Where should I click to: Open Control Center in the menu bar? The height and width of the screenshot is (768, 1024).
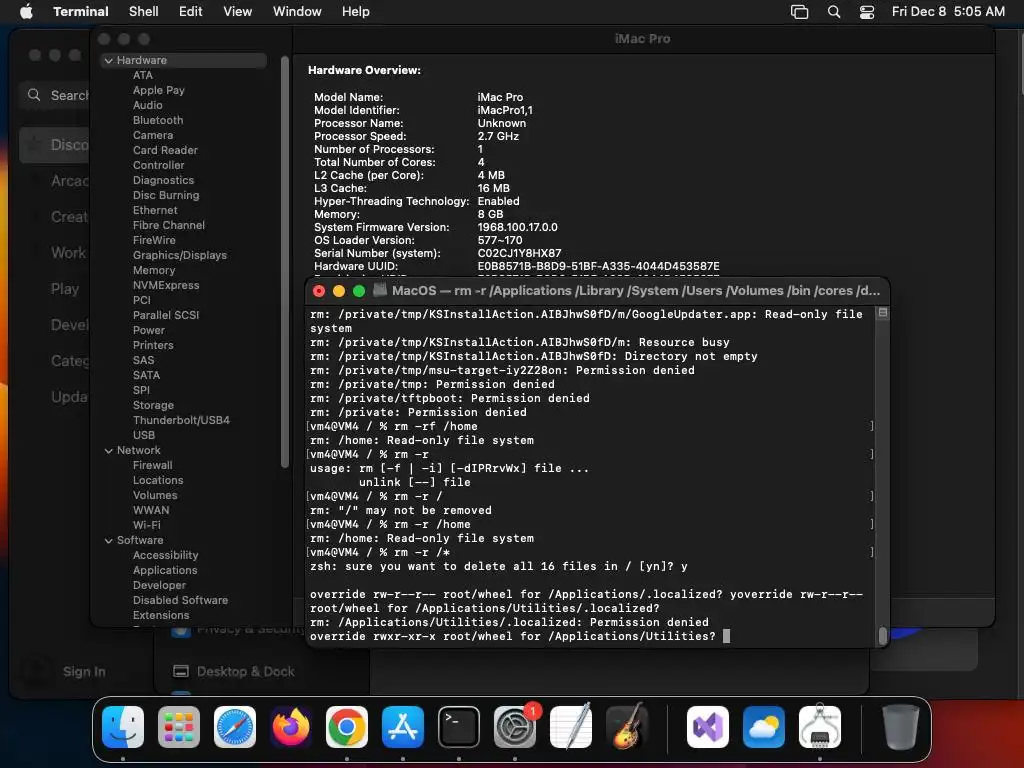point(867,12)
